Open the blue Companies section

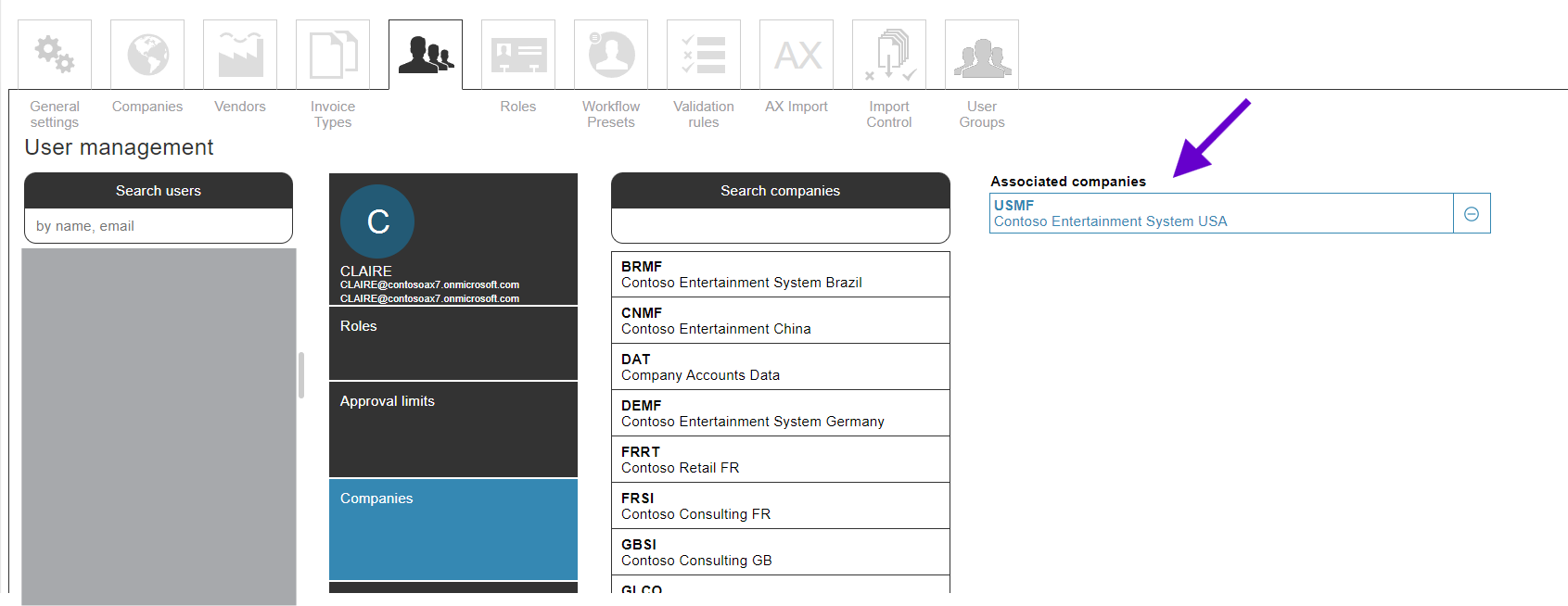pyautogui.click(x=453, y=529)
